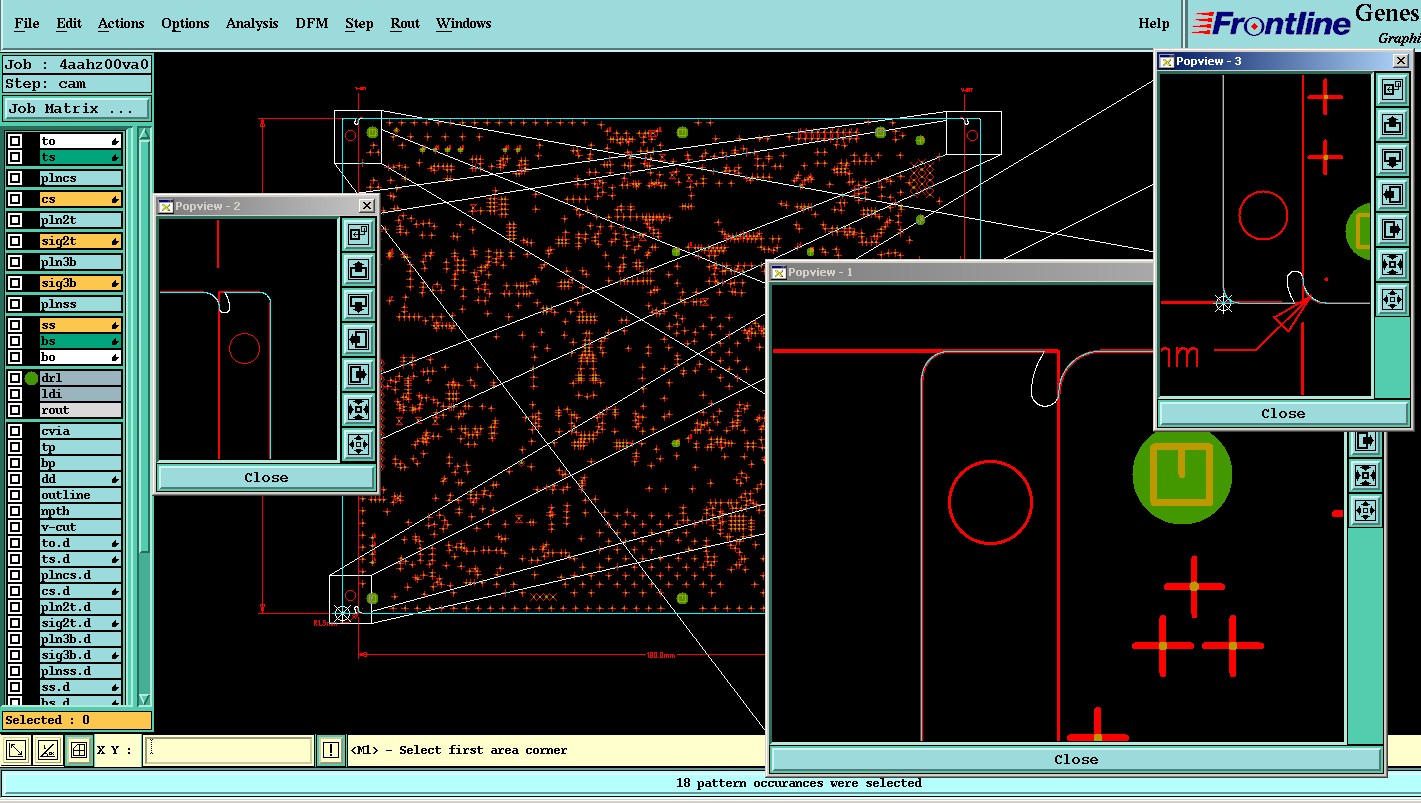Click Close button in Popview - 2
Viewport: 1421px width, 803px height.
(266, 477)
